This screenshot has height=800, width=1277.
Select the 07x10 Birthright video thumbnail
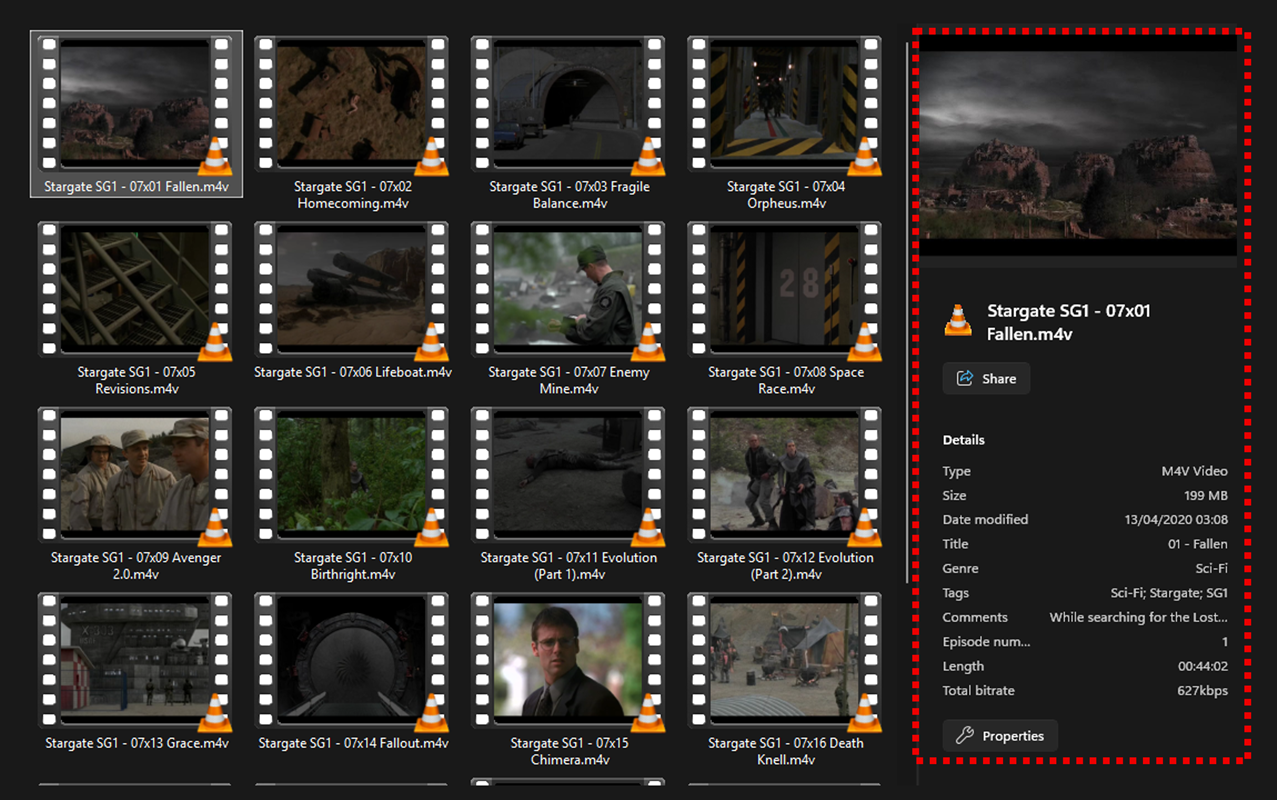pyautogui.click(x=352, y=475)
